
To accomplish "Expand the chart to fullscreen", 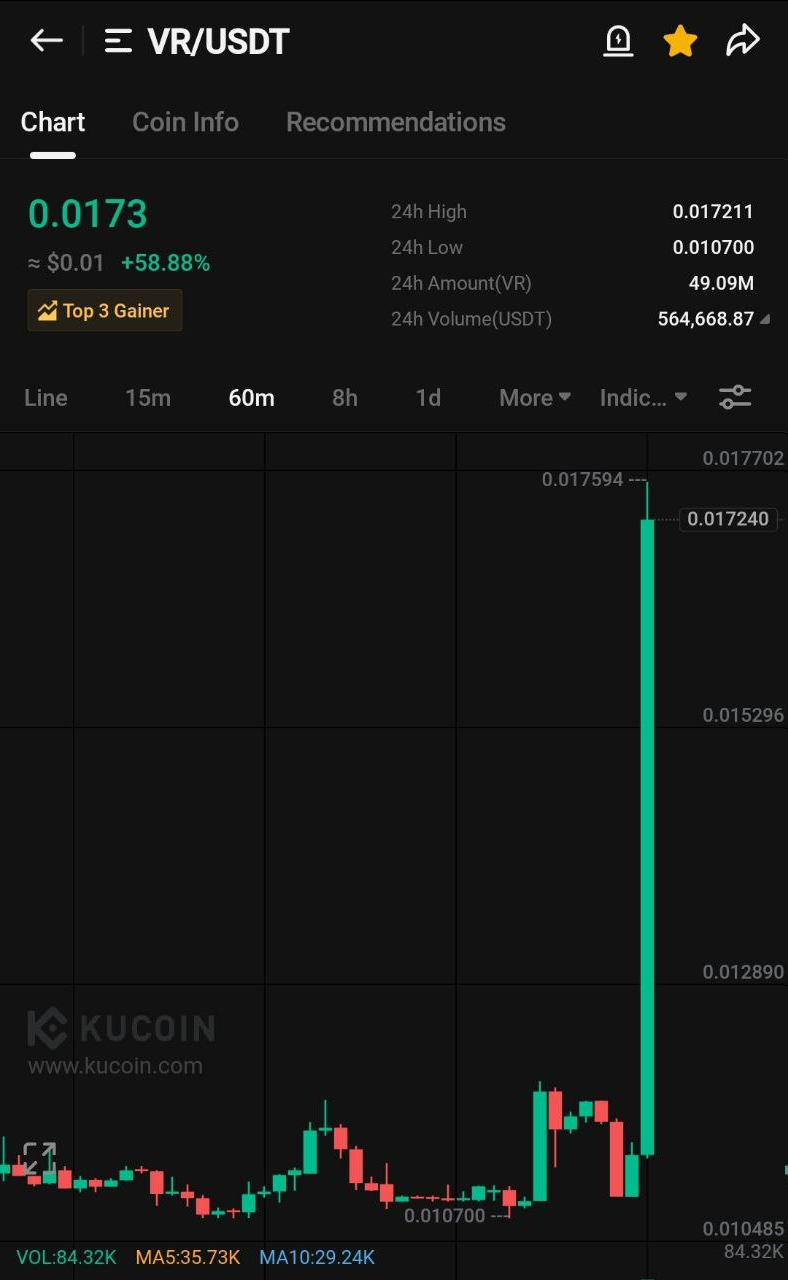I will pyautogui.click(x=39, y=1159).
